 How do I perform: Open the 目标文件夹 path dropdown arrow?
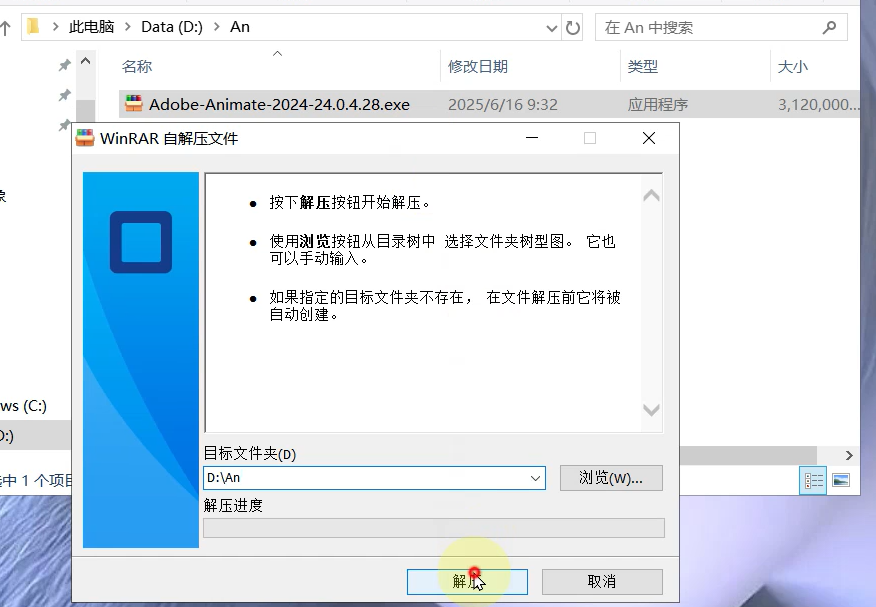pyautogui.click(x=535, y=478)
